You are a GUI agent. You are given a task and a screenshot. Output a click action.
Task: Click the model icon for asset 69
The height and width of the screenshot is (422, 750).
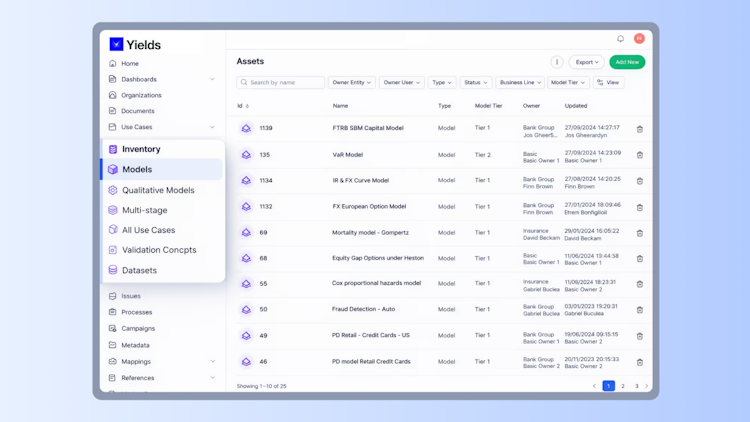pyautogui.click(x=246, y=232)
